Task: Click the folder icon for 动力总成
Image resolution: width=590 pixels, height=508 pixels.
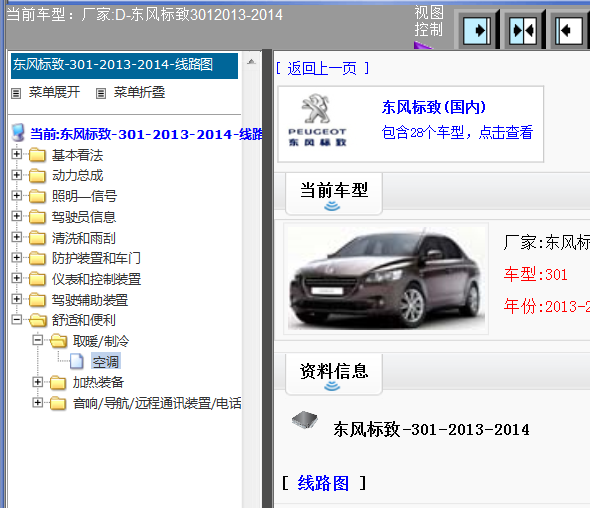Action: click(37, 175)
